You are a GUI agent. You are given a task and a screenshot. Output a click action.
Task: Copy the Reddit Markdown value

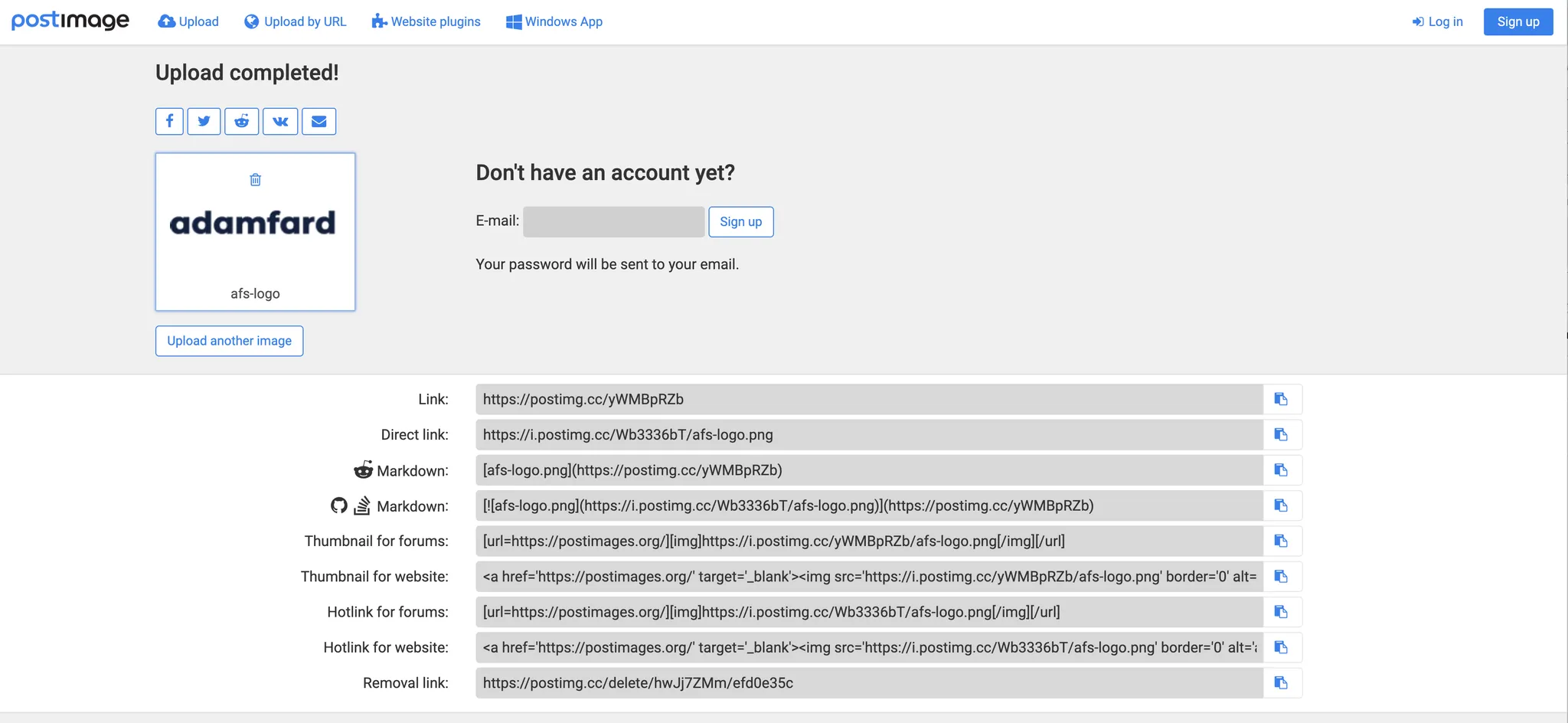click(1282, 469)
